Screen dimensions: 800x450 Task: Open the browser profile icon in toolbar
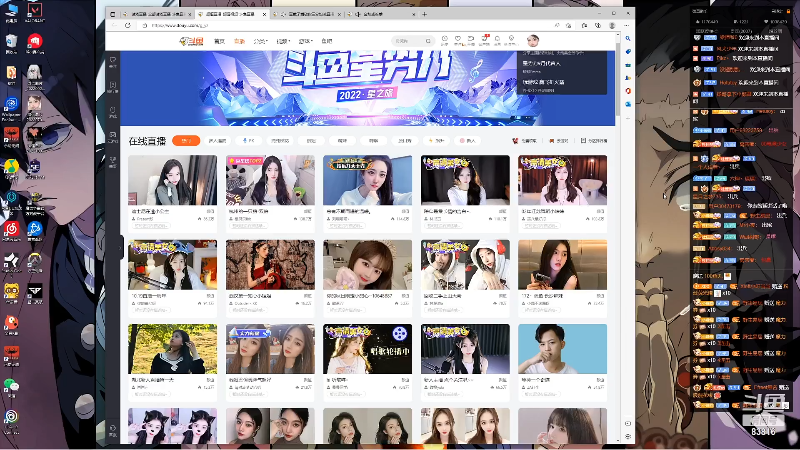coord(612,26)
